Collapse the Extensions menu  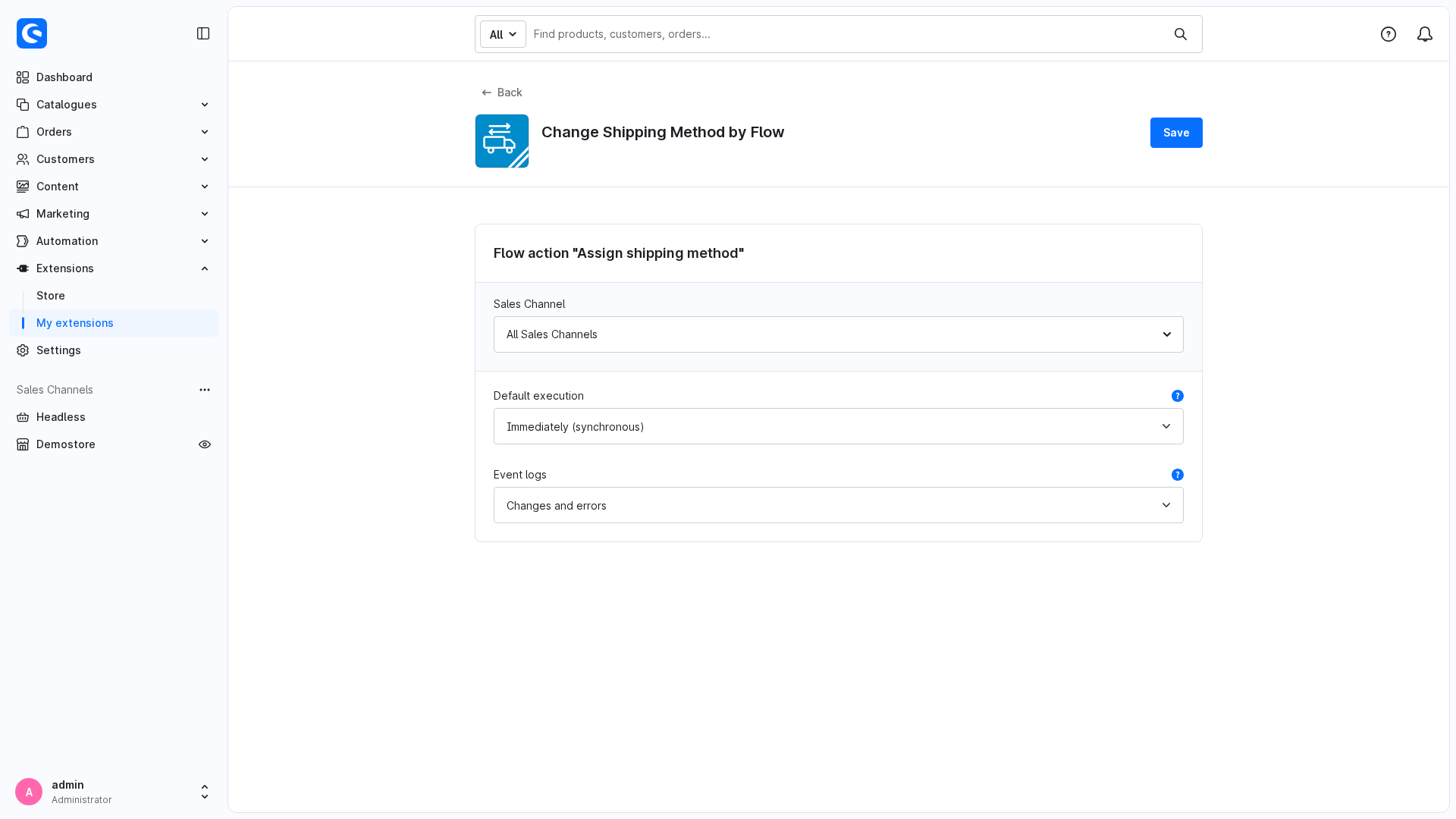114,268
